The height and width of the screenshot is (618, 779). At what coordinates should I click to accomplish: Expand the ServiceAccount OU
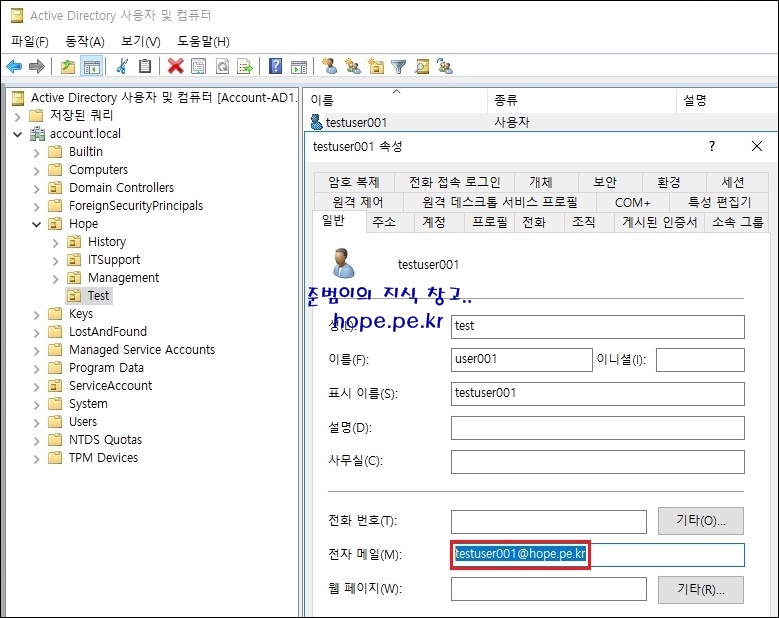36,387
